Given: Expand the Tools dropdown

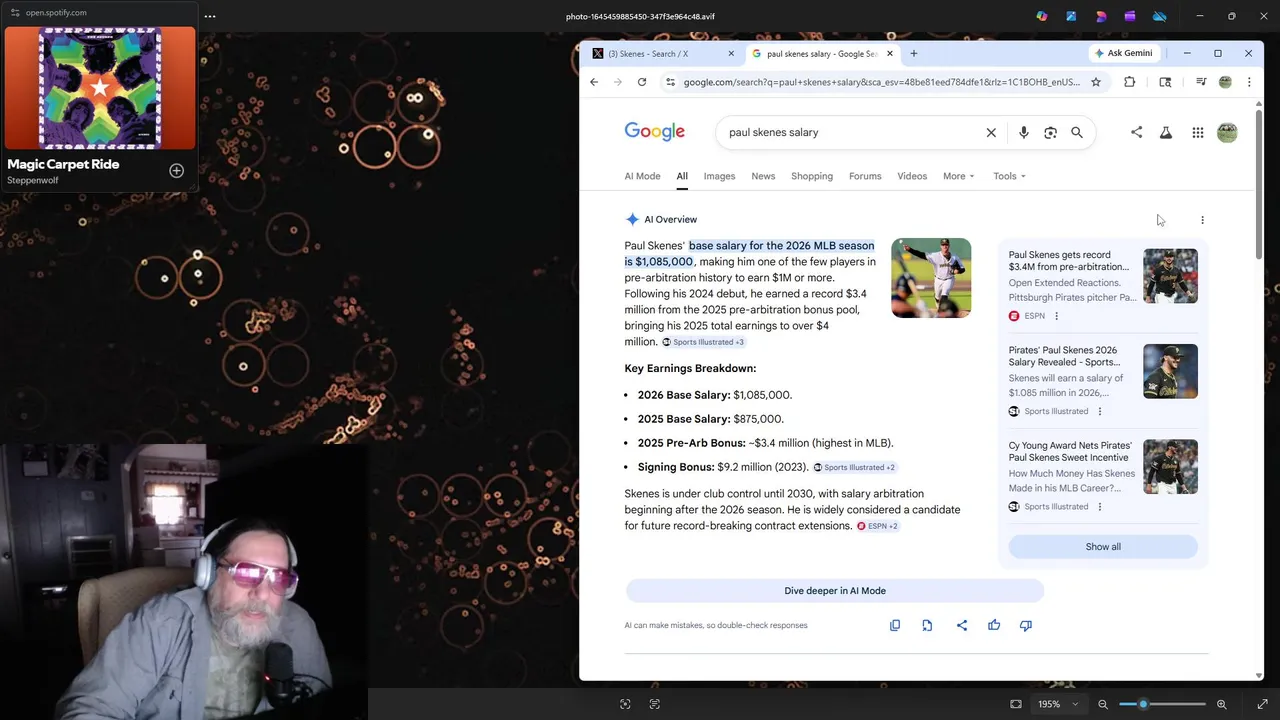Looking at the screenshot, I should coord(1009,176).
